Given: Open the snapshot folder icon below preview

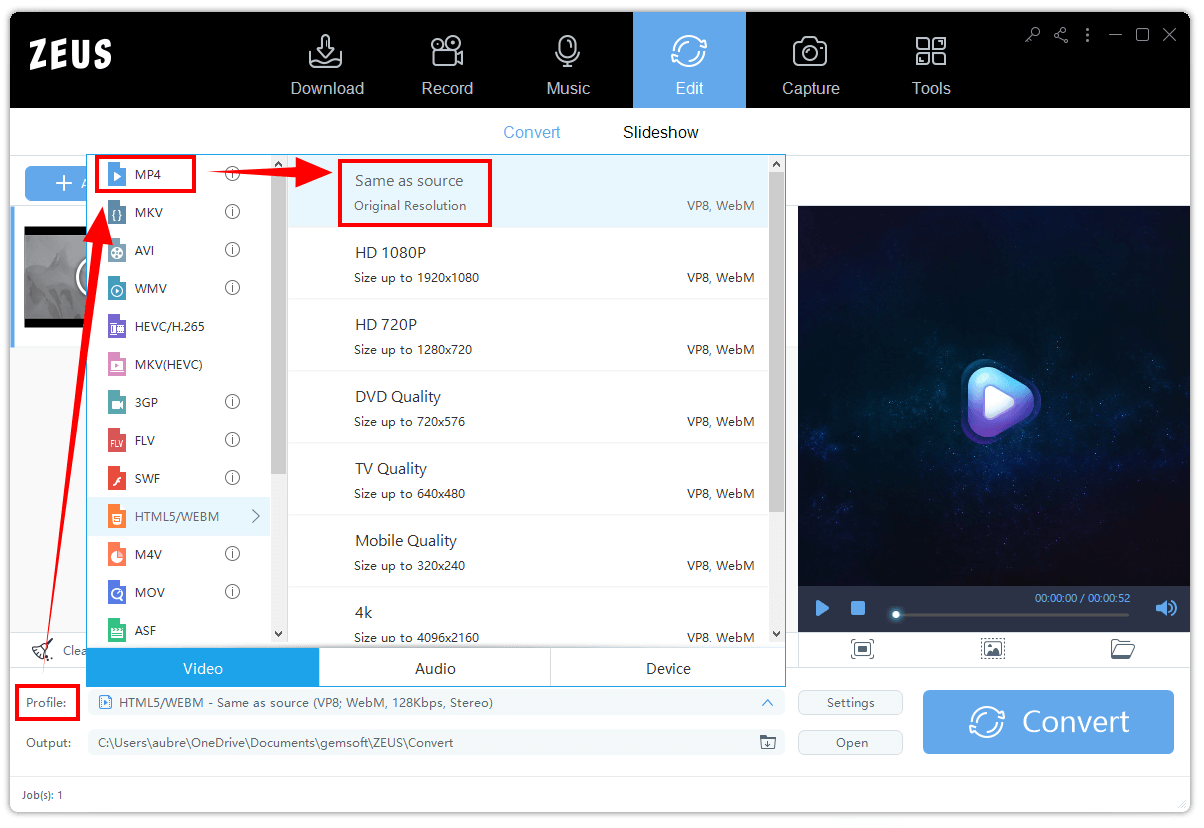Looking at the screenshot, I should (1123, 649).
